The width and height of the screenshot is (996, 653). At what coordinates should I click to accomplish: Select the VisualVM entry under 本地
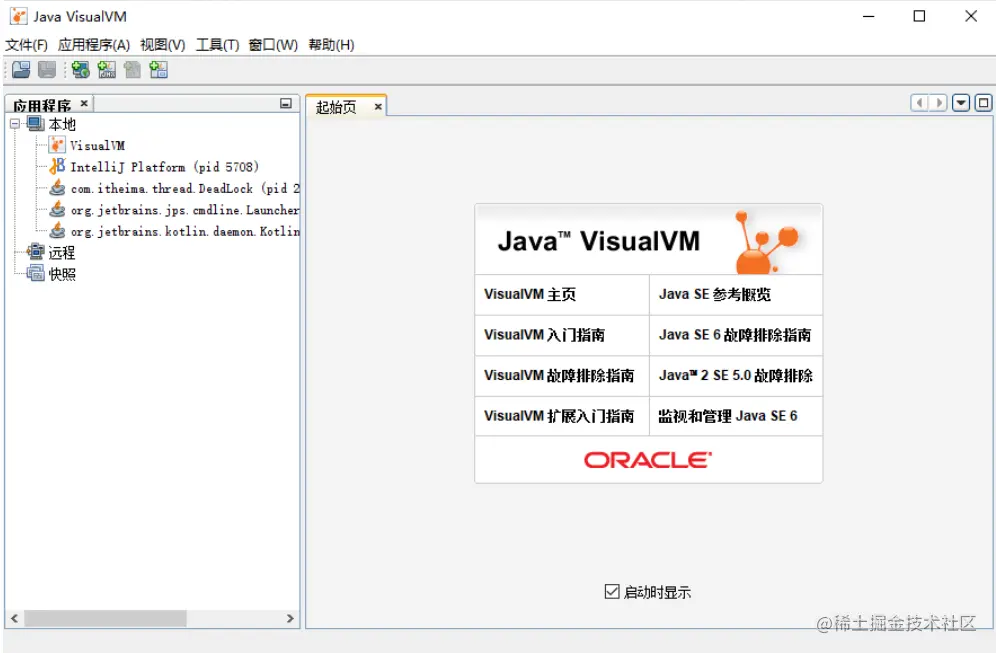tap(97, 145)
